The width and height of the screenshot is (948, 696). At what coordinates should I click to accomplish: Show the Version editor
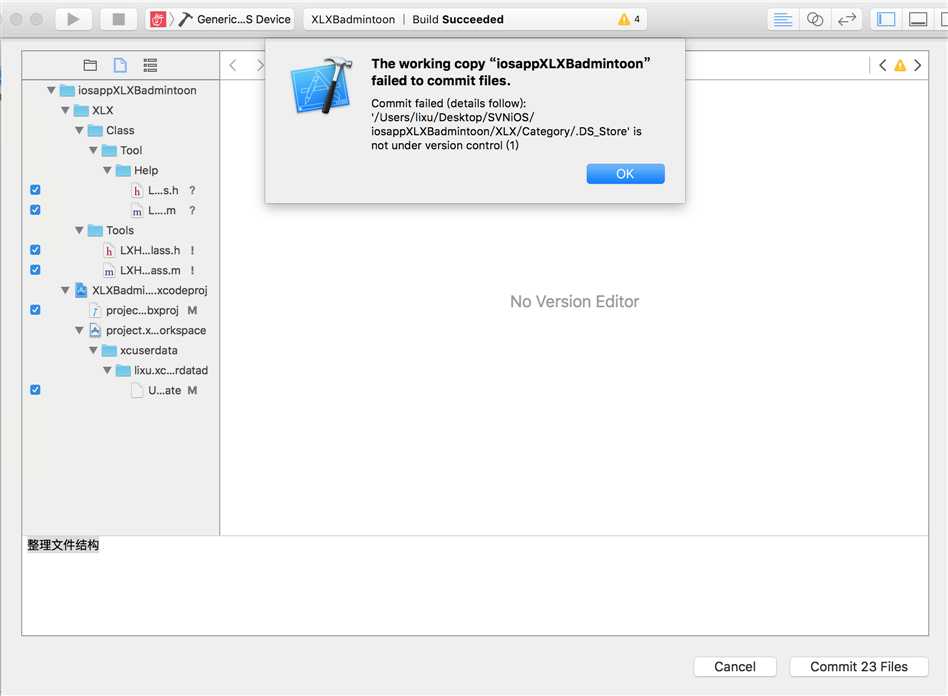tap(846, 19)
